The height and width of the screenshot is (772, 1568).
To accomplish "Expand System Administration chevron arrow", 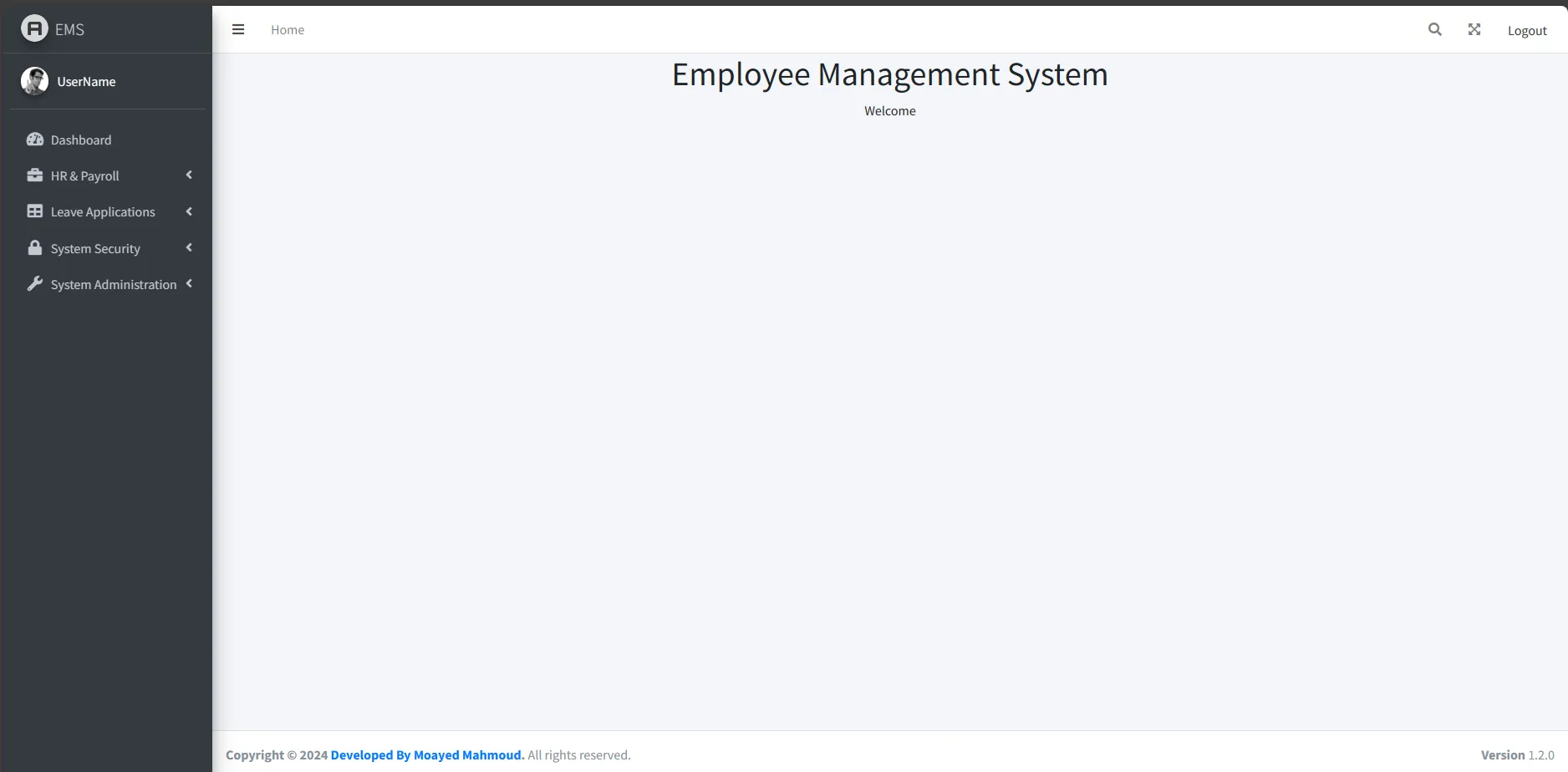I will click(x=189, y=284).
